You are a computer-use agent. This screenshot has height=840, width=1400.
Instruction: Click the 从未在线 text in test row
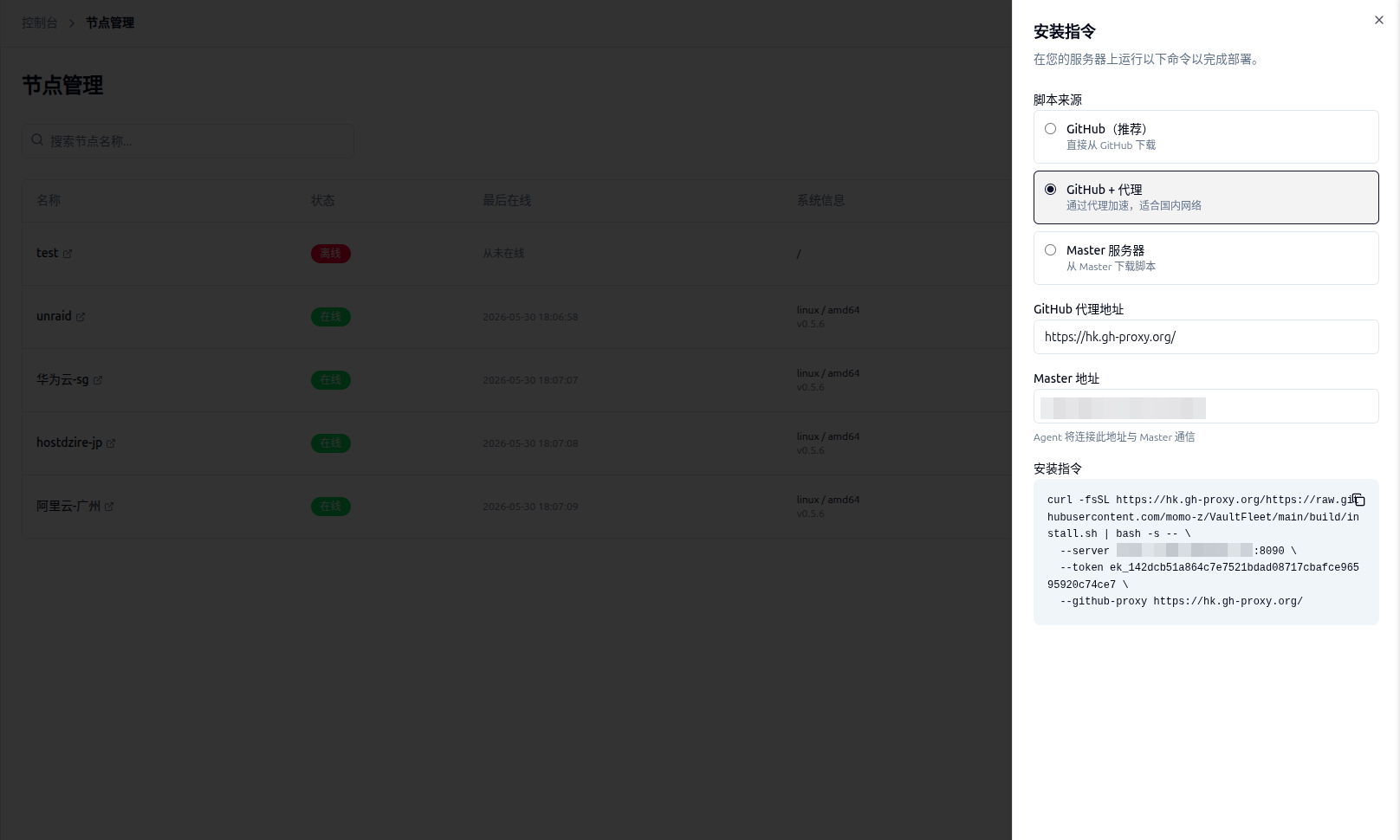[x=503, y=254]
